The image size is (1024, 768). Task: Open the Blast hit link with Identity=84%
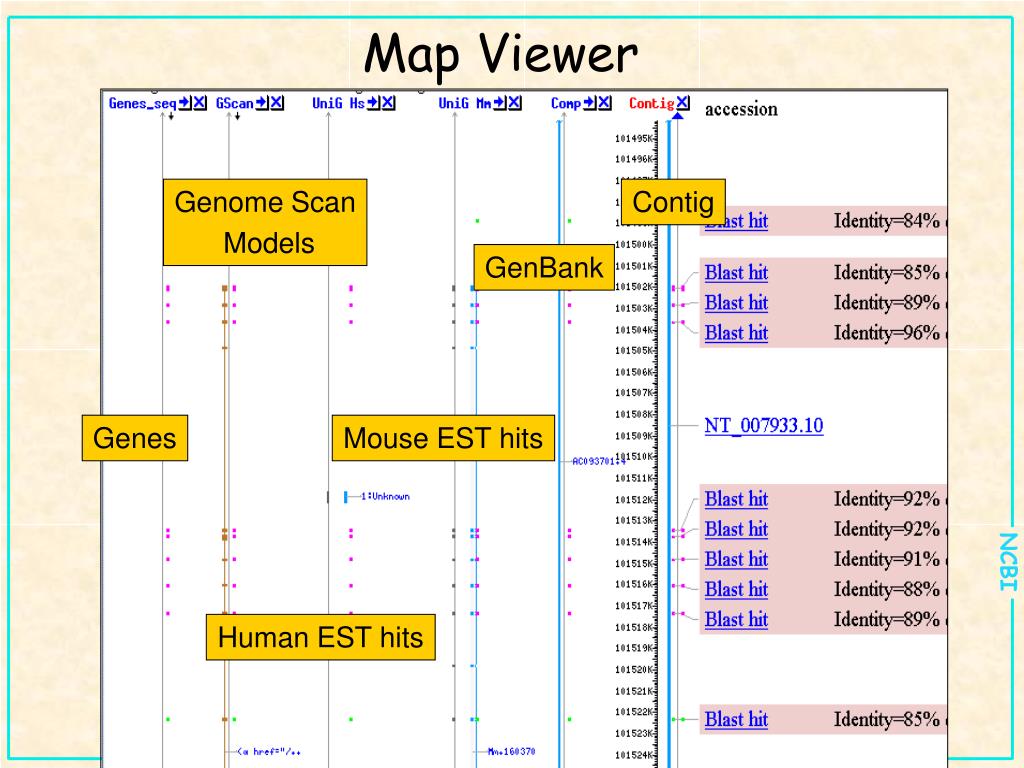[x=736, y=221]
